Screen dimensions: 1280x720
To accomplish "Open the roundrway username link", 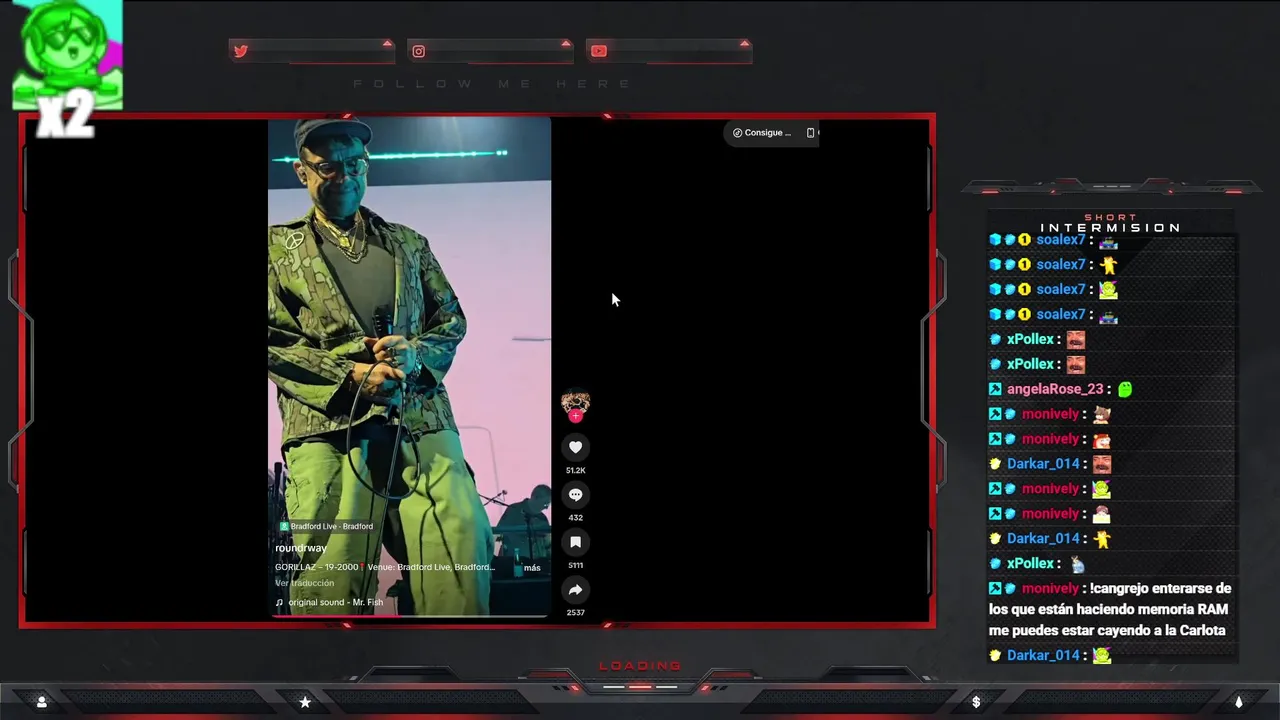I will tap(301, 548).
